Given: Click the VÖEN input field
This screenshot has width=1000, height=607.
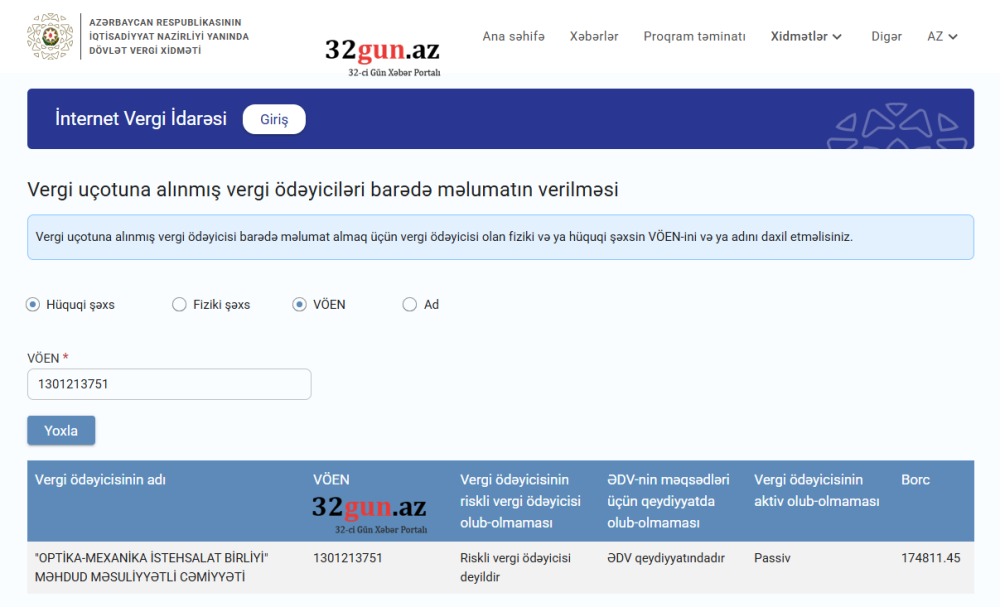Looking at the screenshot, I should pyautogui.click(x=169, y=384).
